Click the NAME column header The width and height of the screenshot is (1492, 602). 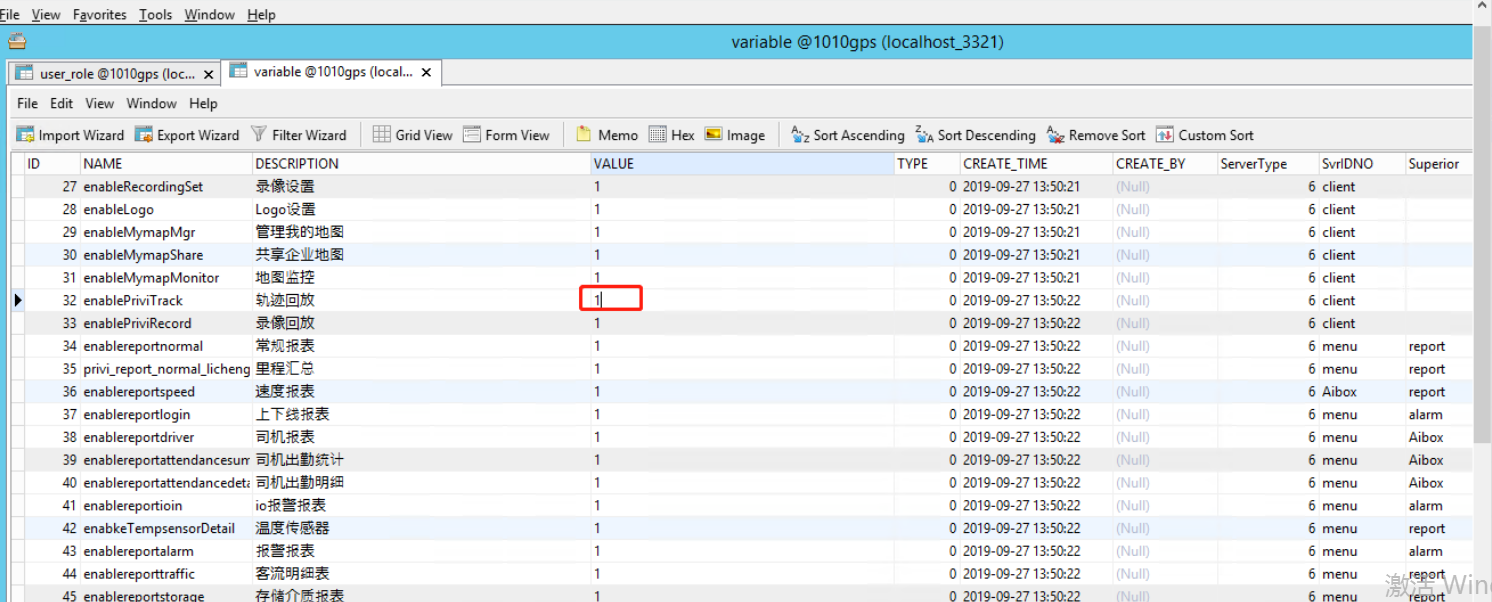(166, 164)
